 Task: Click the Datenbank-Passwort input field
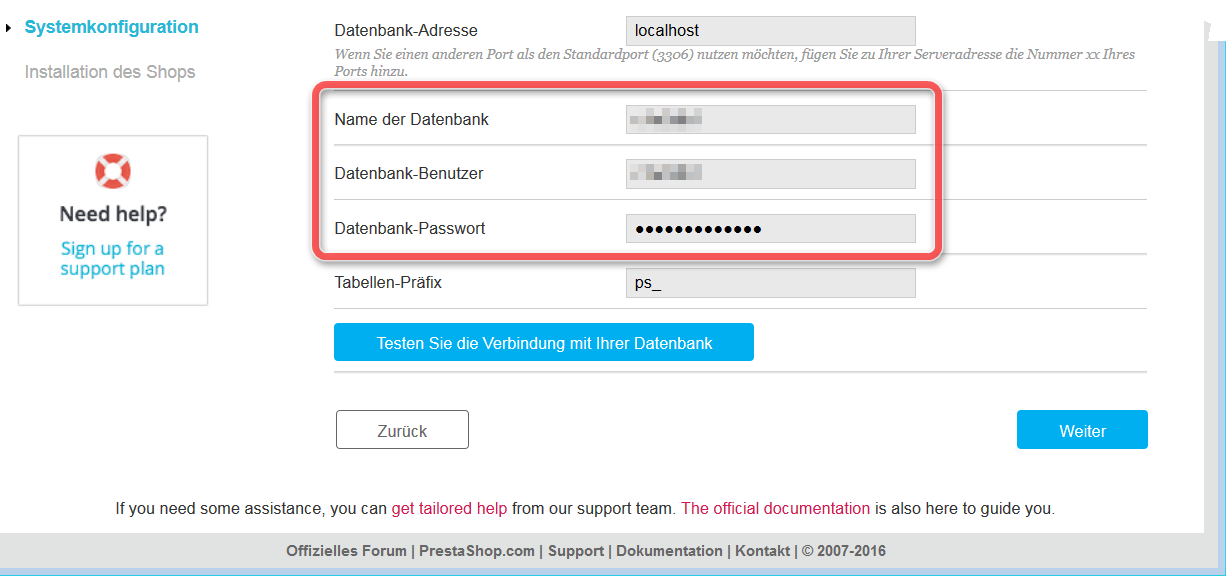click(770, 228)
